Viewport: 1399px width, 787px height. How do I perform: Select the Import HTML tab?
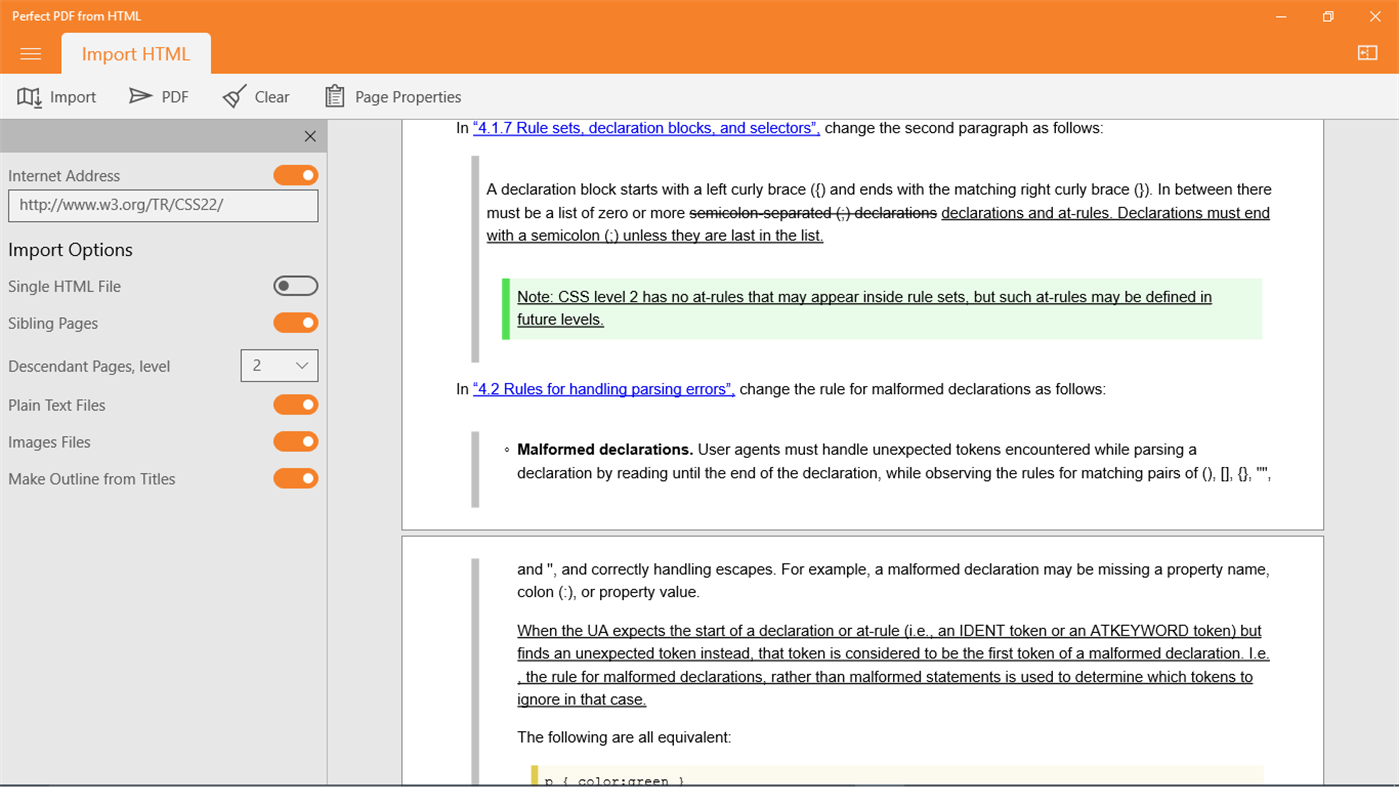click(x=135, y=54)
